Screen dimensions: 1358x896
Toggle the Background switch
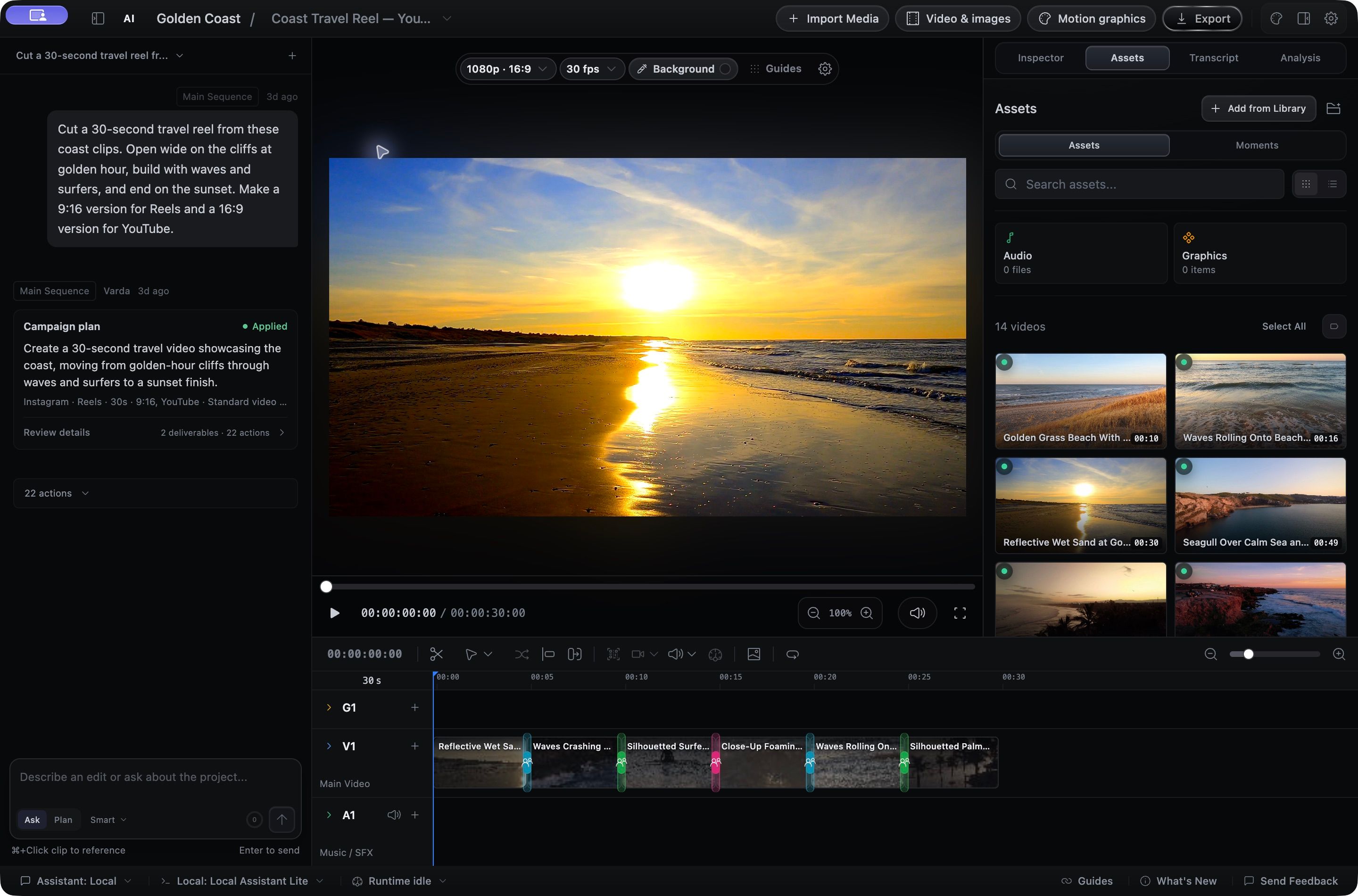725,68
